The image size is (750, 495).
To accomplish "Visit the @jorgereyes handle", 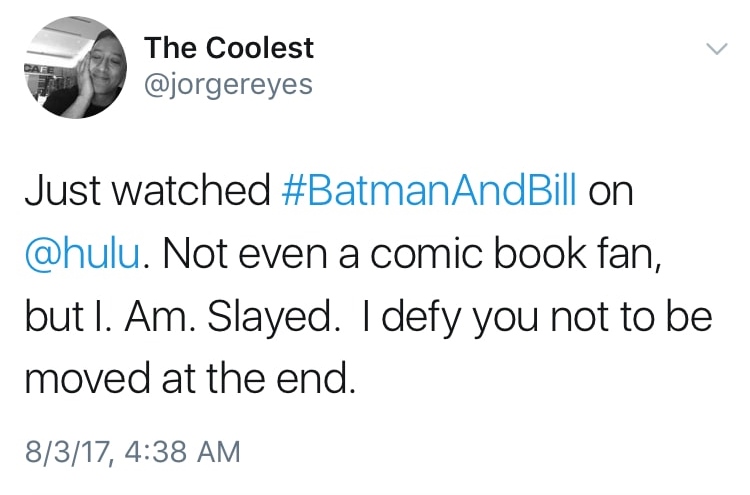I will pos(229,84).
